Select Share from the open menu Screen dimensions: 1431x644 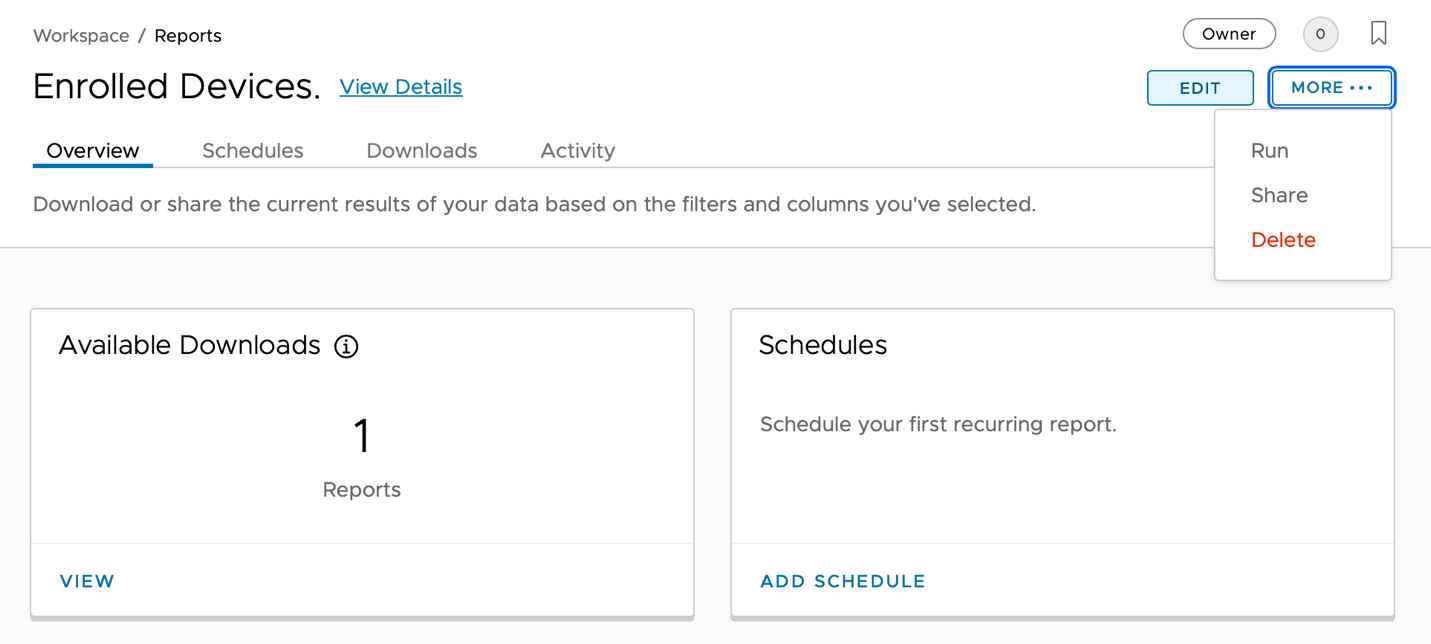point(1279,195)
